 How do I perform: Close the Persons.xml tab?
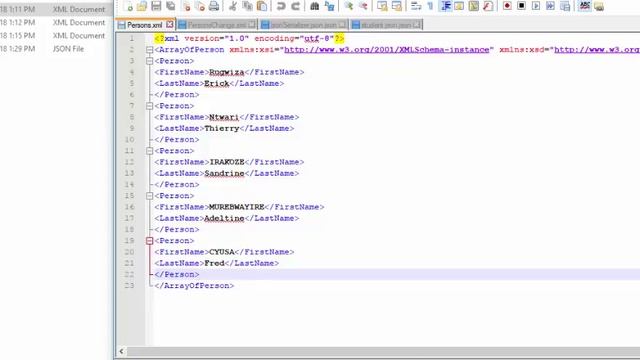[169, 25]
